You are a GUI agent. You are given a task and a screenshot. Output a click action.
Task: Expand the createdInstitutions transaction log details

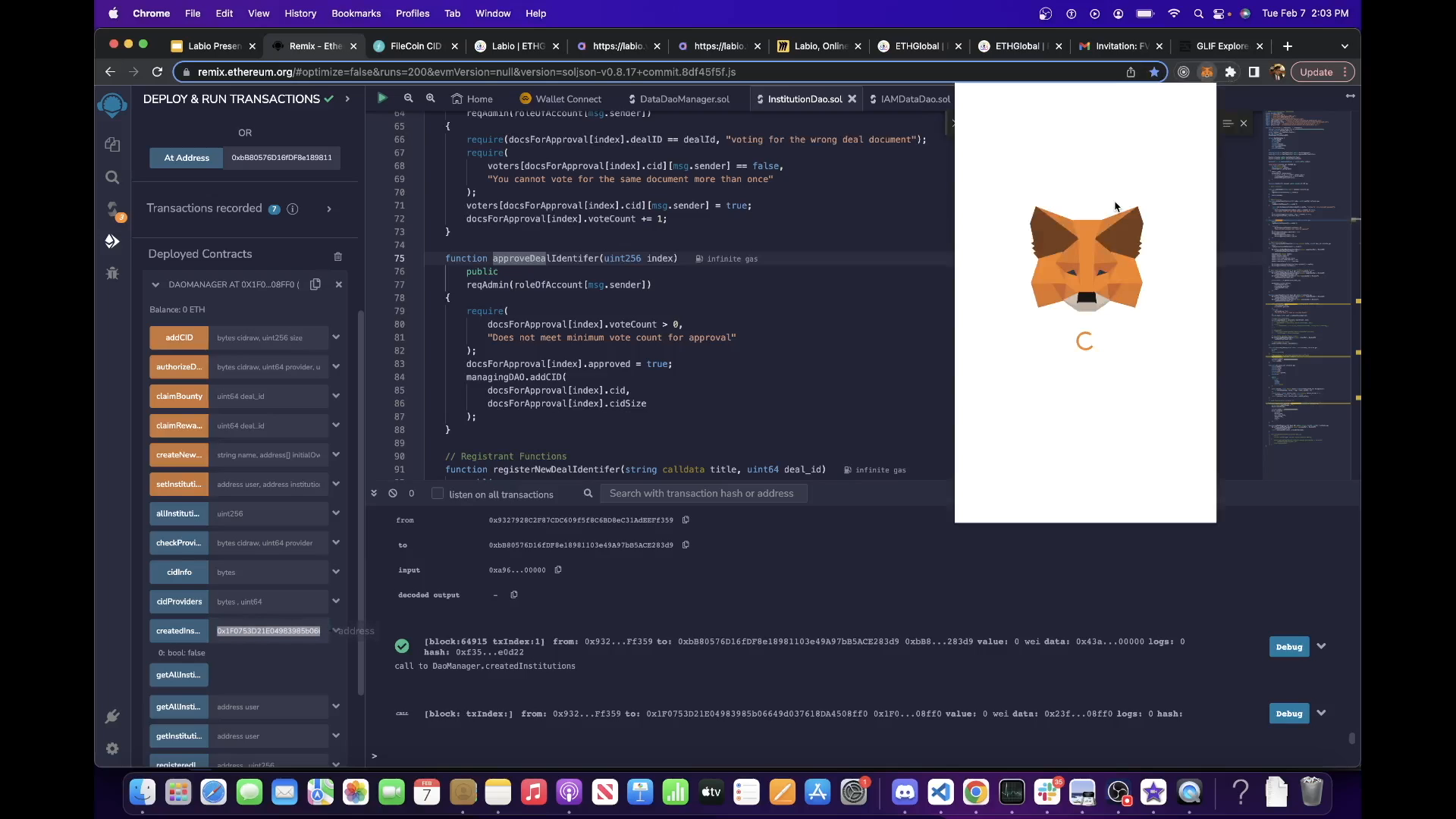[x=1322, y=646]
